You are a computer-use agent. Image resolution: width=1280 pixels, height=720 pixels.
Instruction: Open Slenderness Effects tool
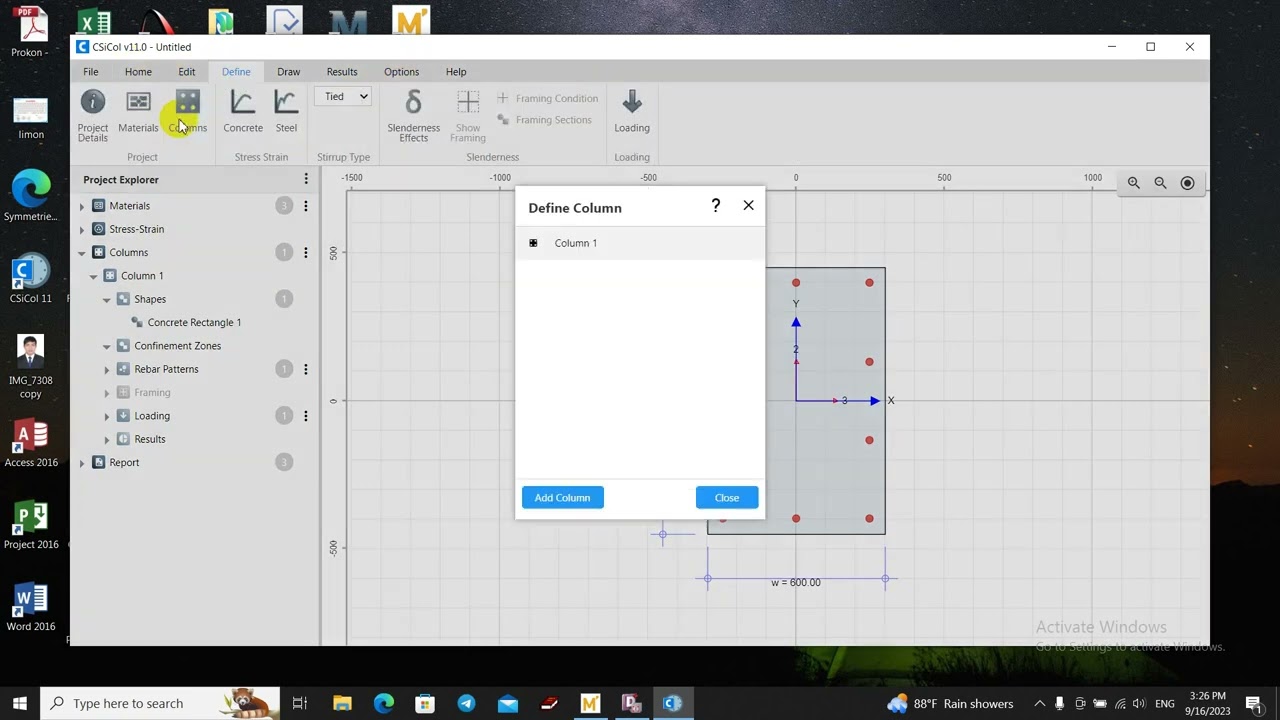pyautogui.click(x=413, y=116)
